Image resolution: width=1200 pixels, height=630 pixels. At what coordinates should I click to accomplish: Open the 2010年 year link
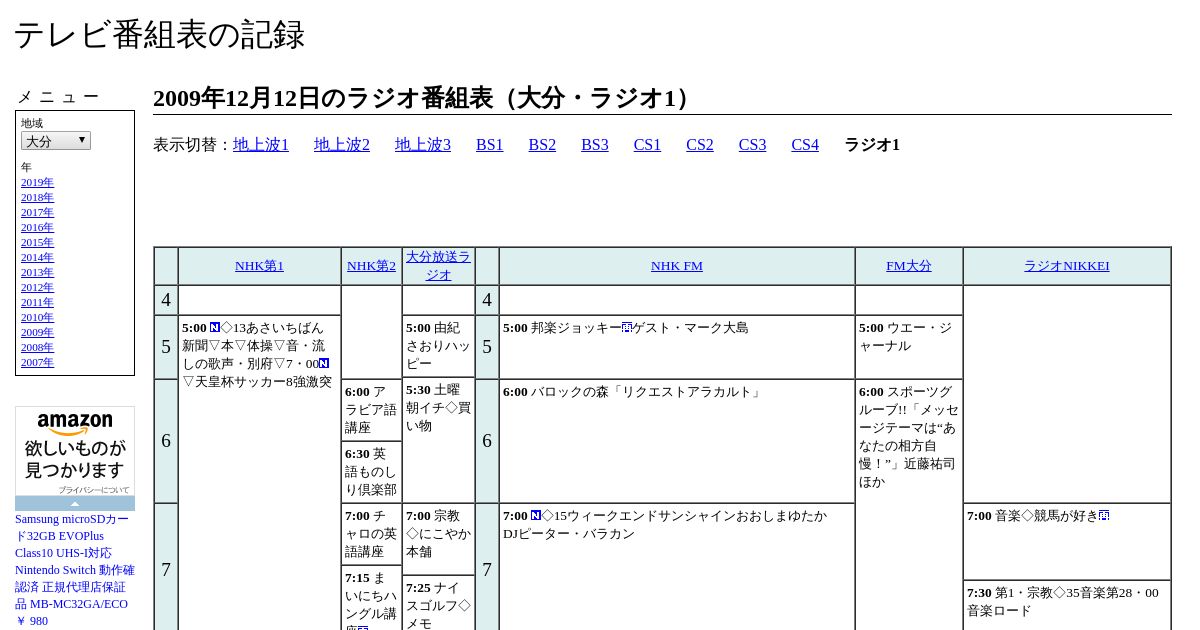[37, 318]
